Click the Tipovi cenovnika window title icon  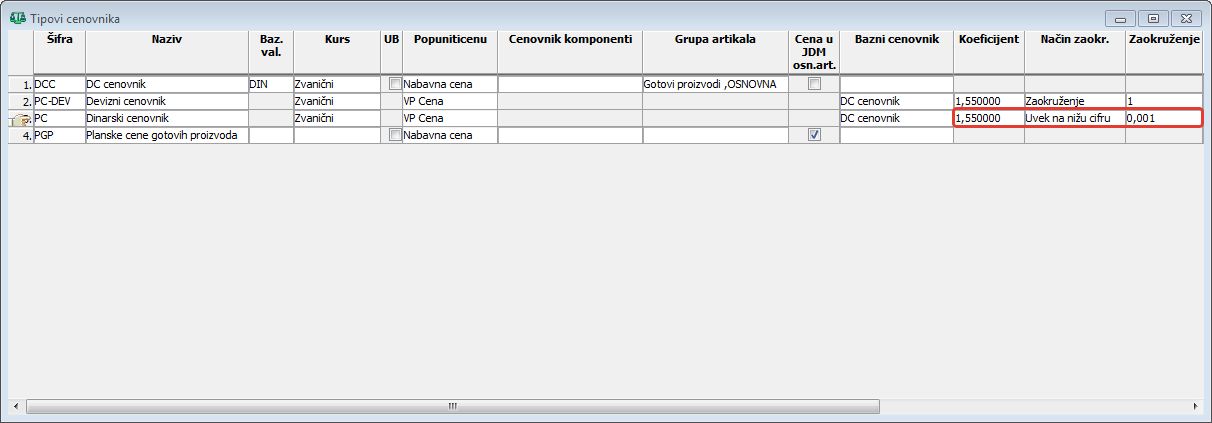click(17, 17)
